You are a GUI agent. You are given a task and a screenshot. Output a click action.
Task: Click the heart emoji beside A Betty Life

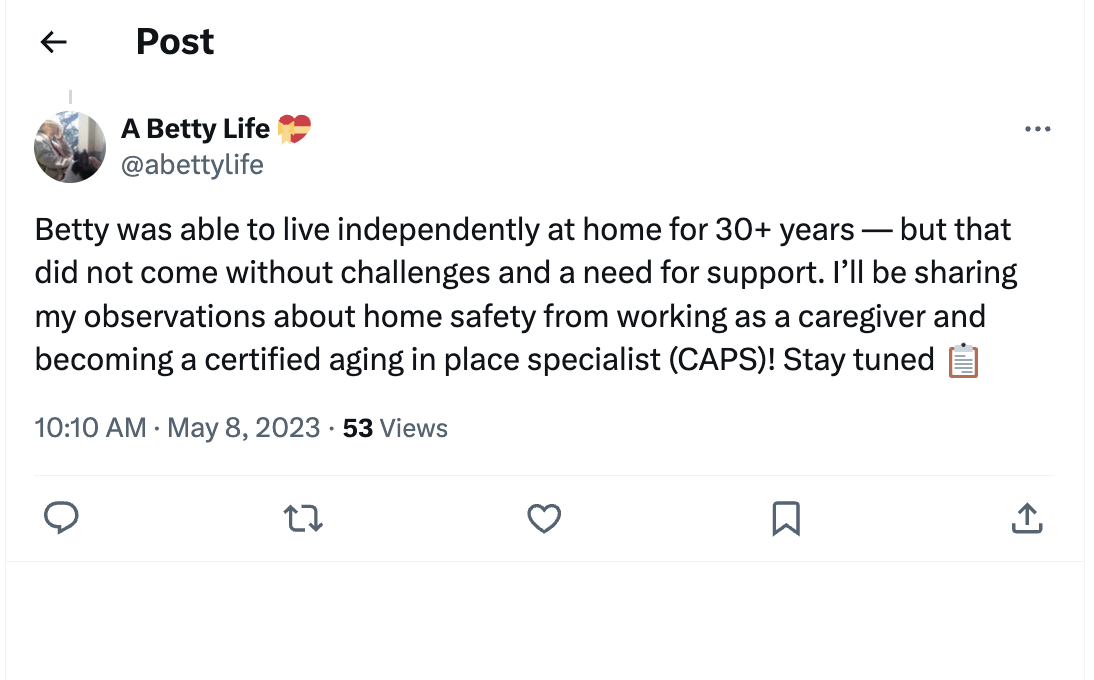coord(294,129)
